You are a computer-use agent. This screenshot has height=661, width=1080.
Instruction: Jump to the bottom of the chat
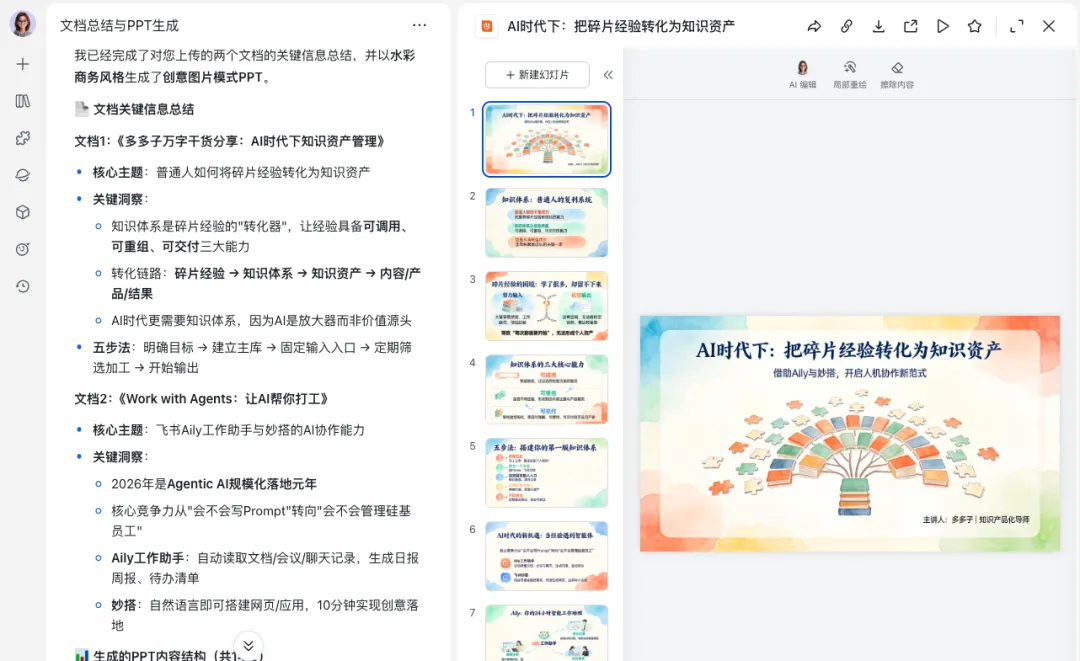pos(249,645)
